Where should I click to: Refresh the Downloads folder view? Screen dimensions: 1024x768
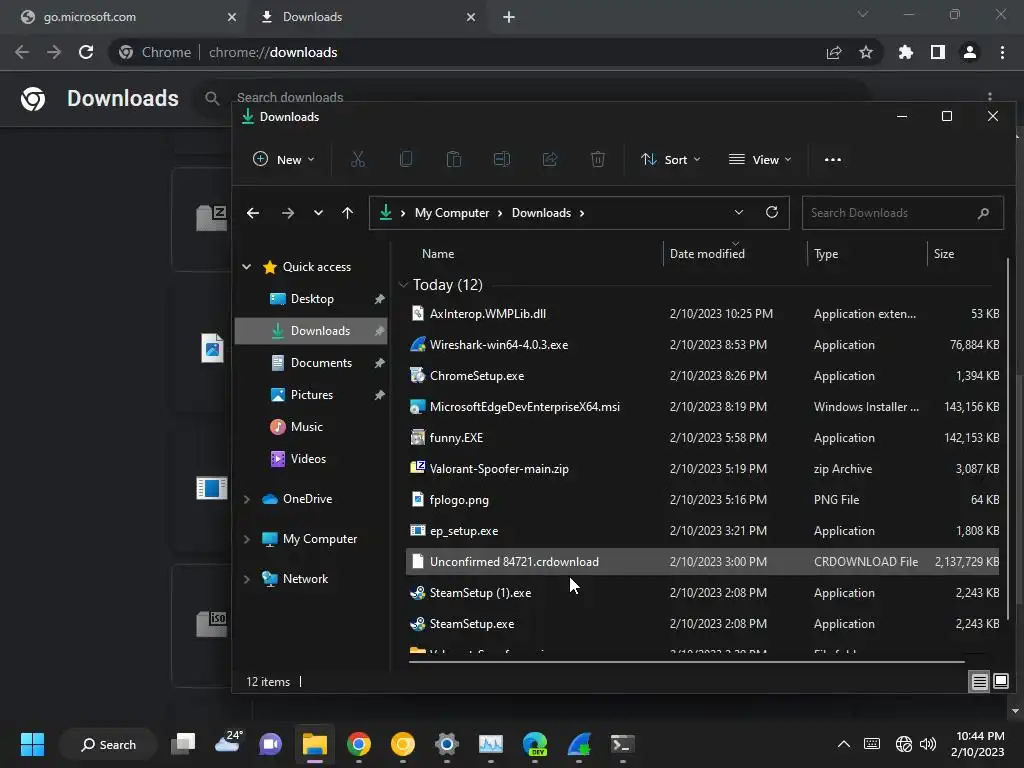[772, 212]
